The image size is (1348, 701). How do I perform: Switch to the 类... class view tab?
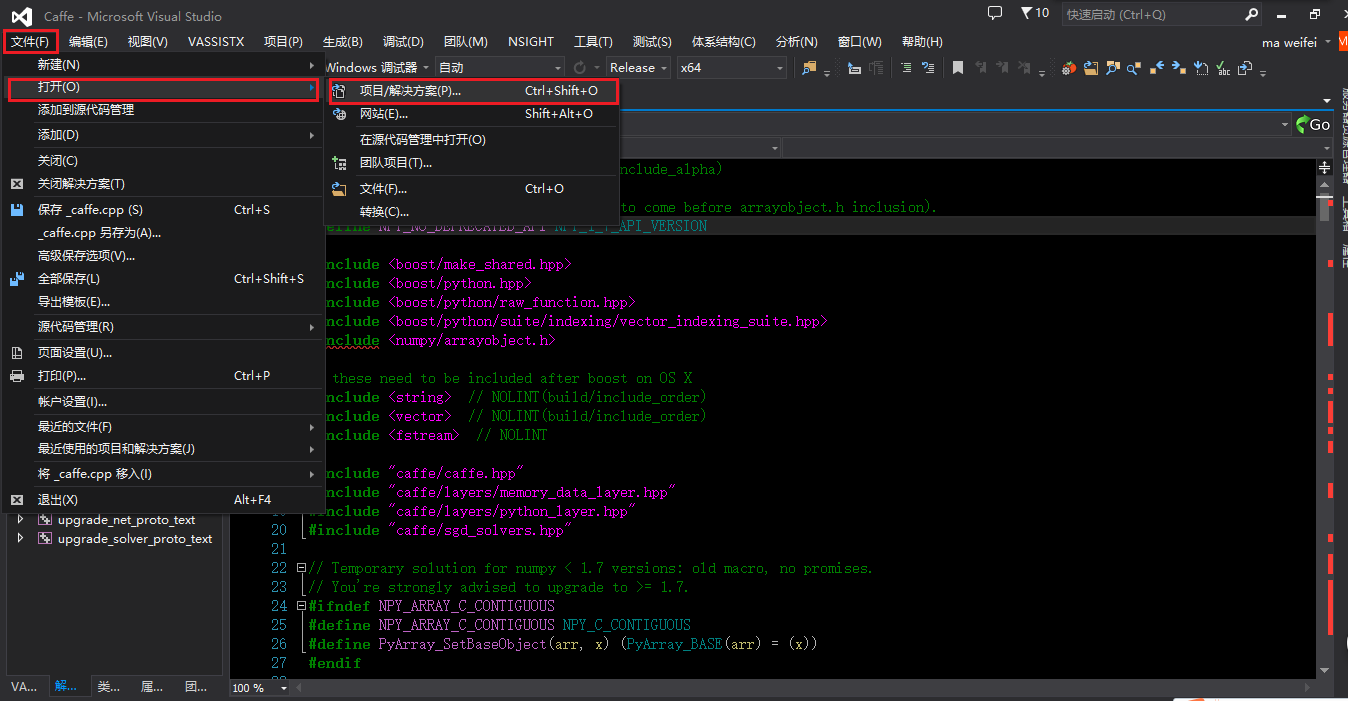tap(109, 687)
